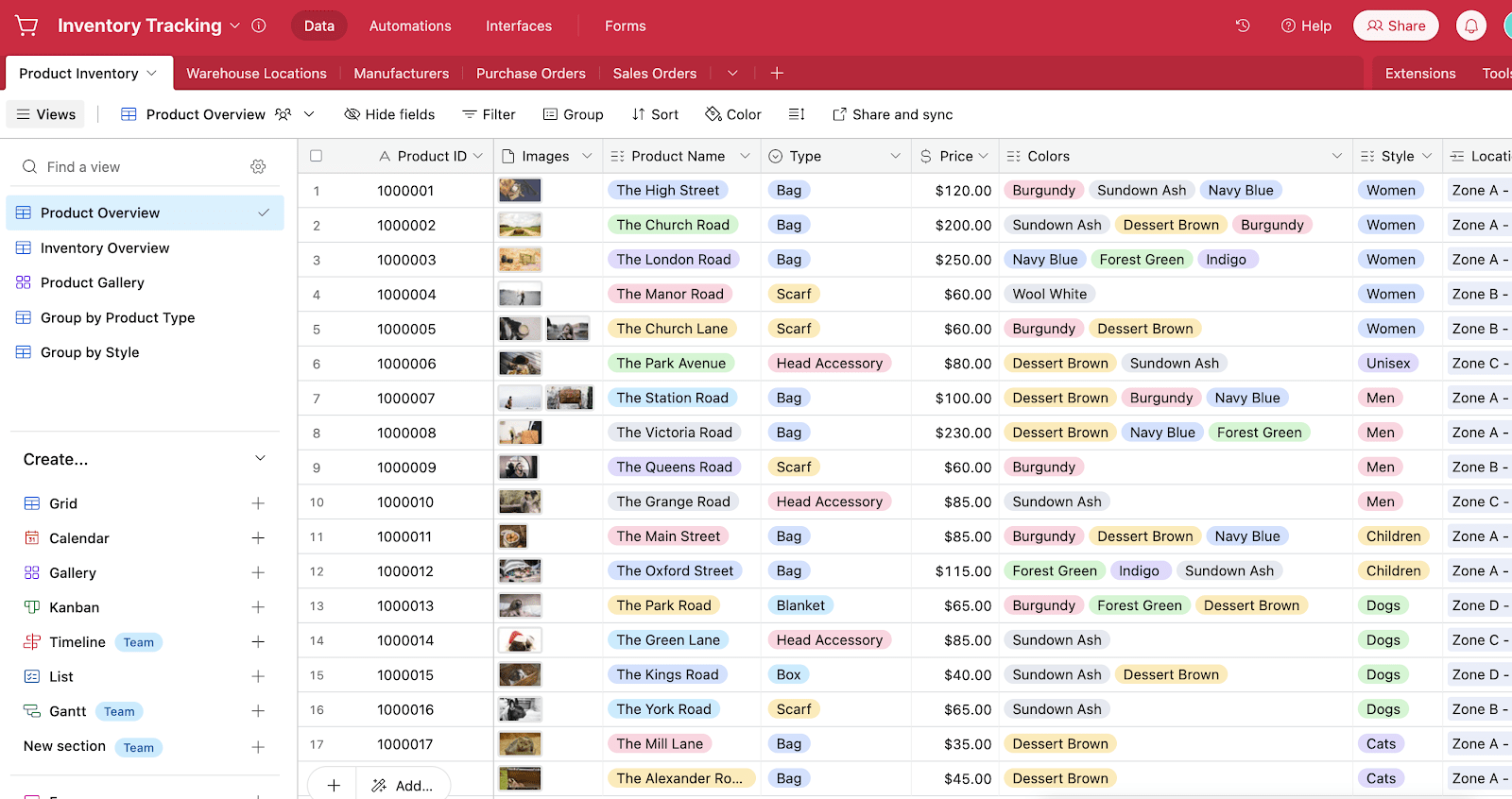Viewport: 1512px width, 799px height.
Task: Click the info icon beside Inventory Tracking
Action: [259, 25]
